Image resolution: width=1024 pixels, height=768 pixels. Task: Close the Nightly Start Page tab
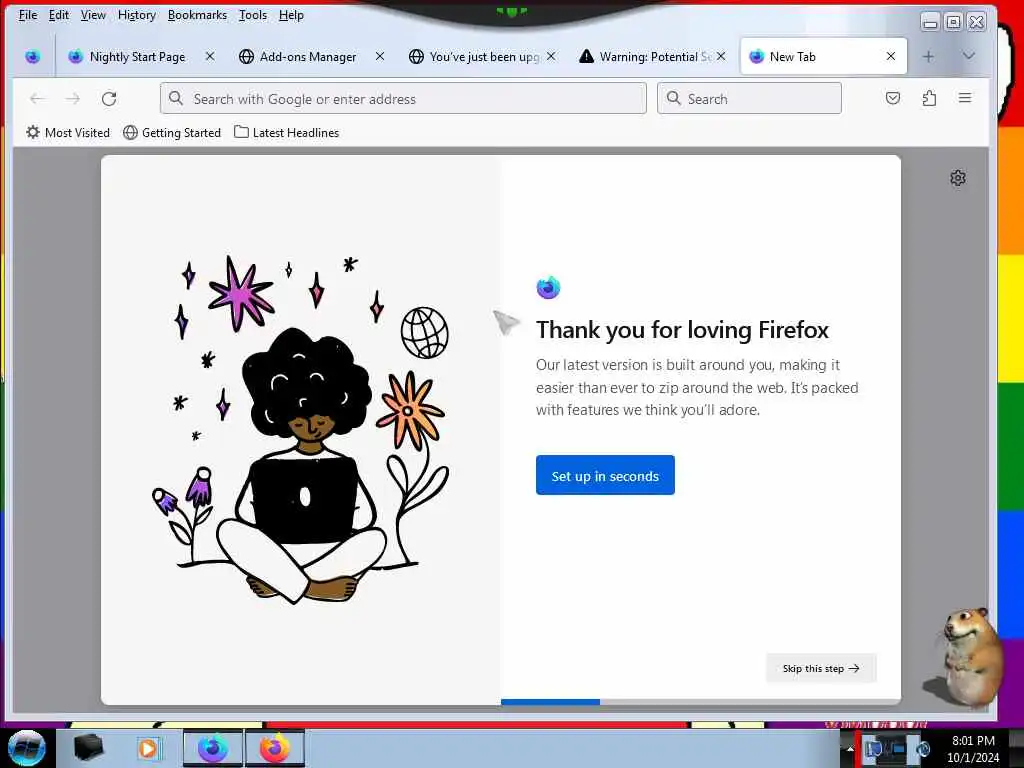(210, 57)
